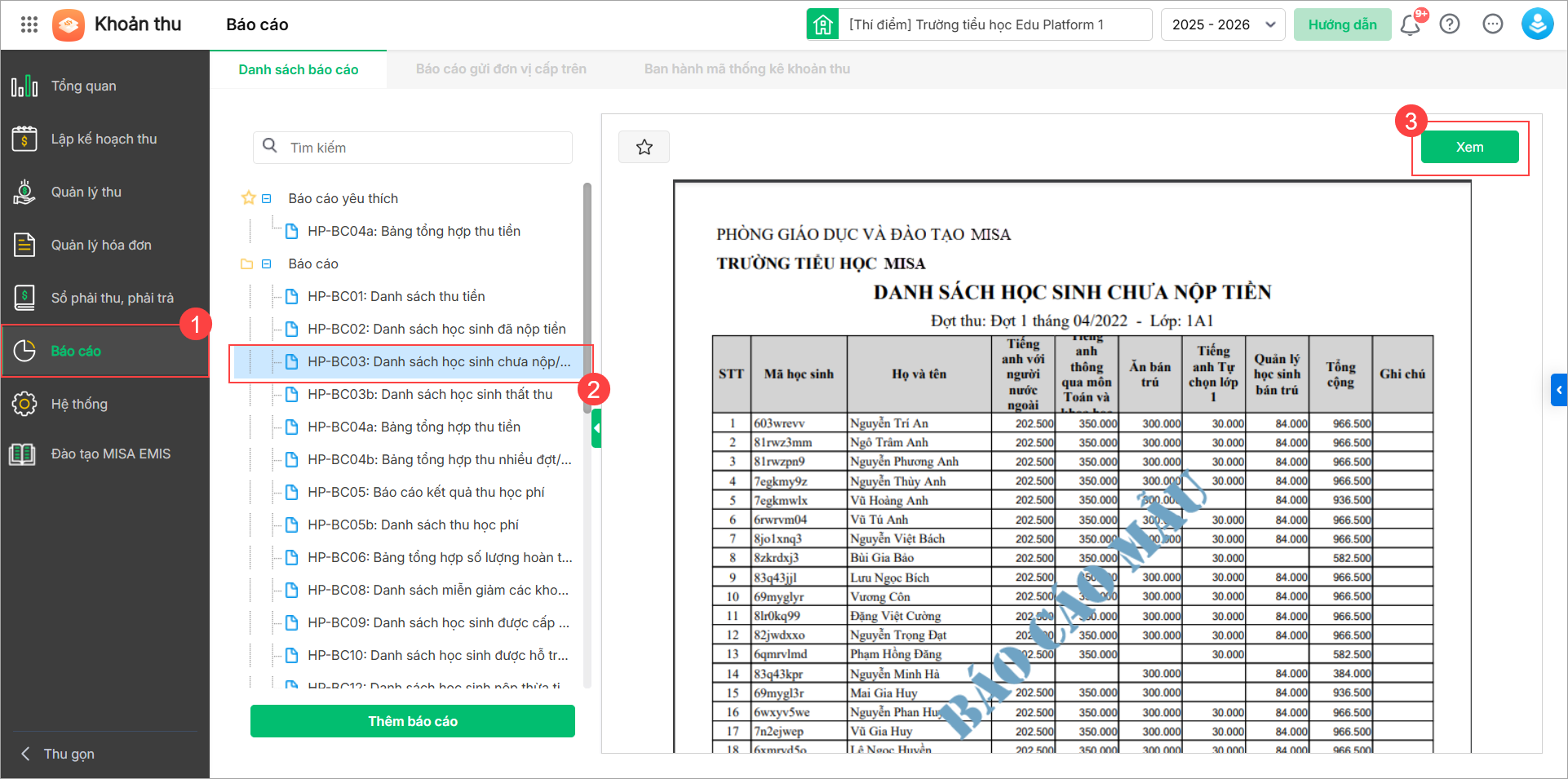The image size is (1568, 779).
Task: Open Lập kế hoạch thu section
Action: (x=104, y=139)
